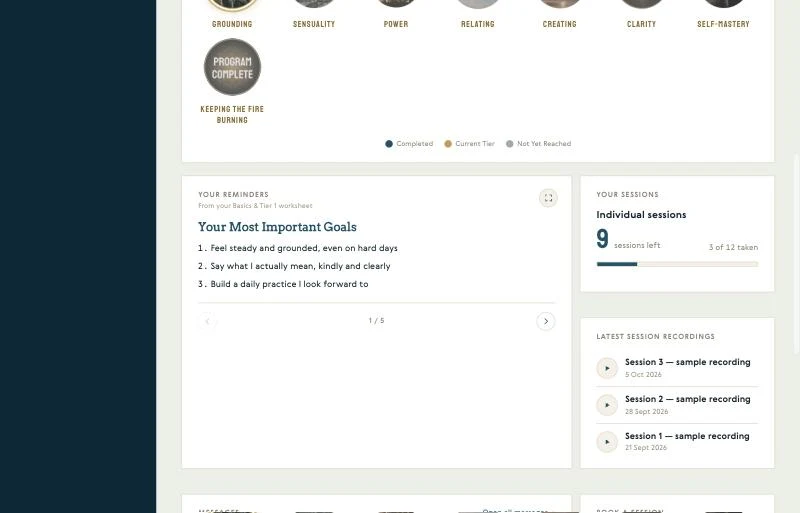Go to the next reminder slide
This screenshot has width=800, height=513.
point(545,321)
